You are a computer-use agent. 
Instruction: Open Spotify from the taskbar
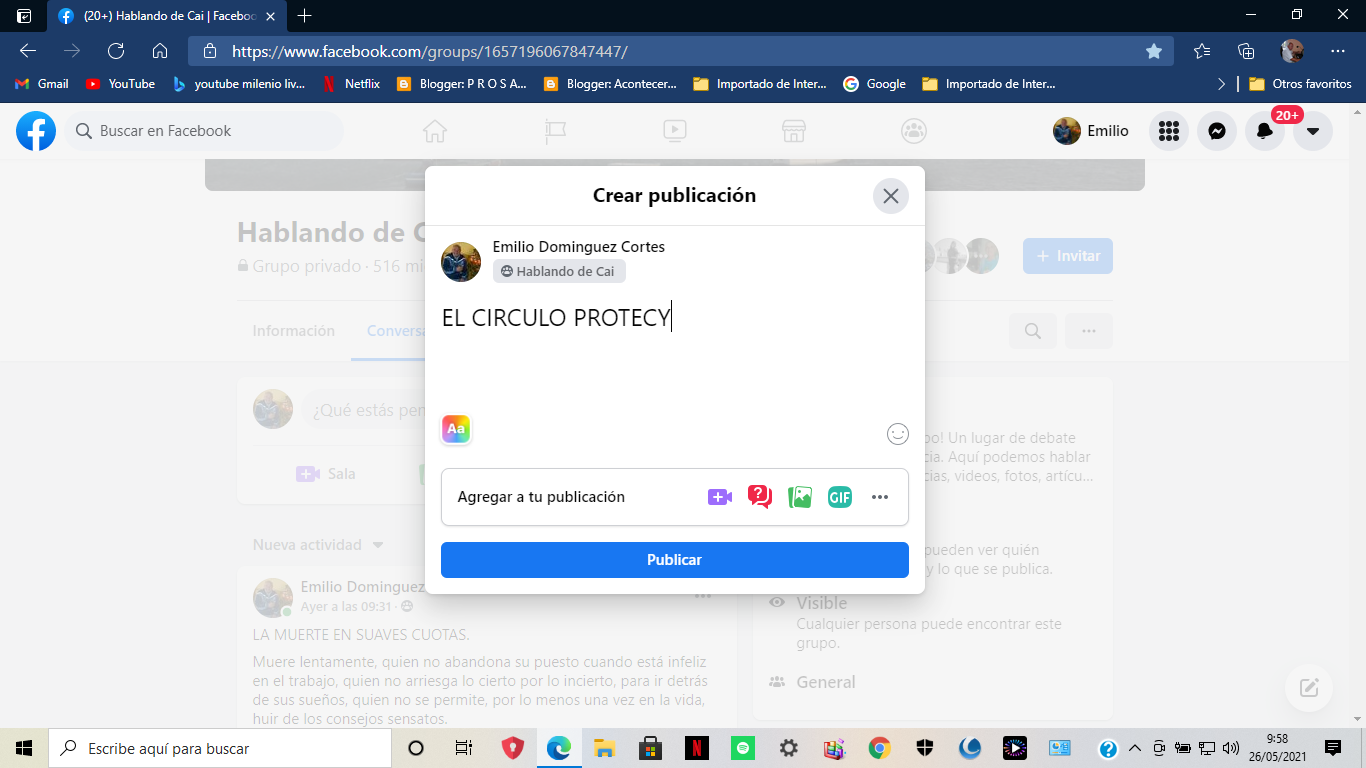tap(742, 748)
